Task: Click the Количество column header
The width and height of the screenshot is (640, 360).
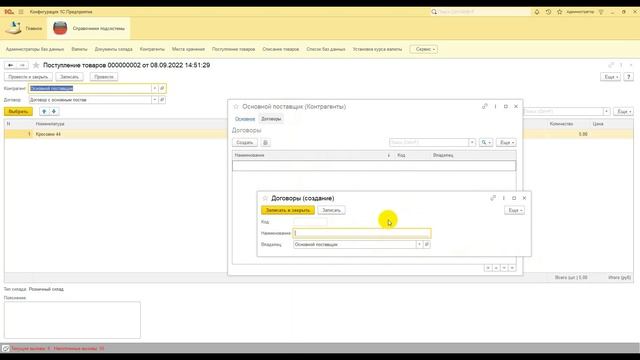Action: (x=561, y=124)
